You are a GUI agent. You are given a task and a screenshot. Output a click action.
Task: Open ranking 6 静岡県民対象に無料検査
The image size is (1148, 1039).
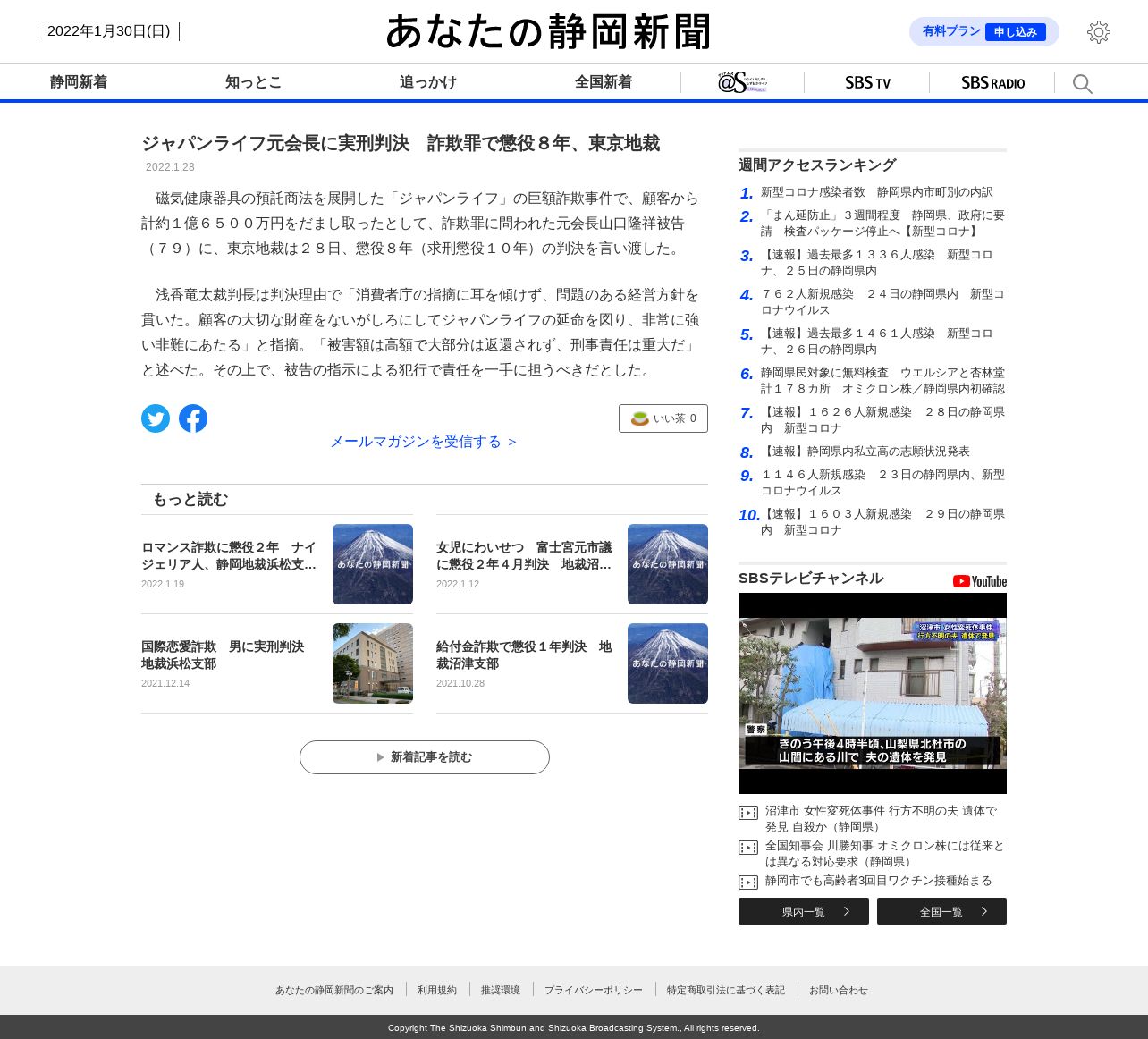click(x=882, y=381)
